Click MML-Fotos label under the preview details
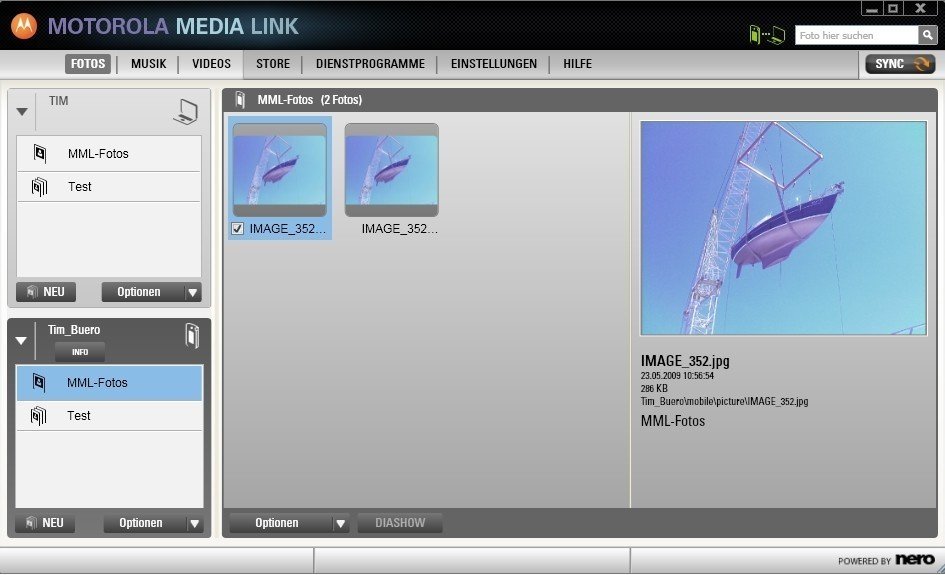Viewport: 945px width, 575px height. point(673,421)
